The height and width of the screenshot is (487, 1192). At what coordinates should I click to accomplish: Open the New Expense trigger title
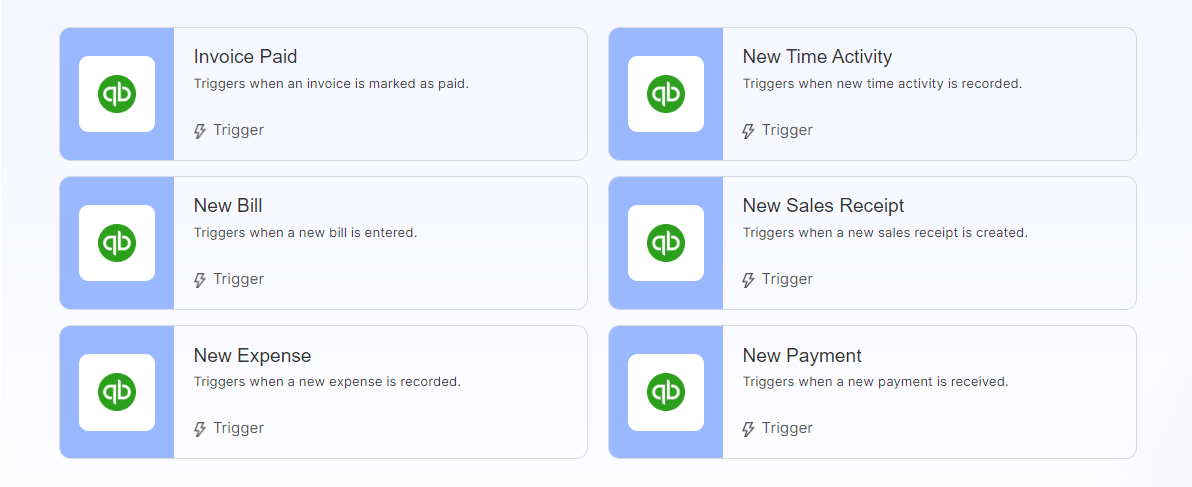[252, 355]
